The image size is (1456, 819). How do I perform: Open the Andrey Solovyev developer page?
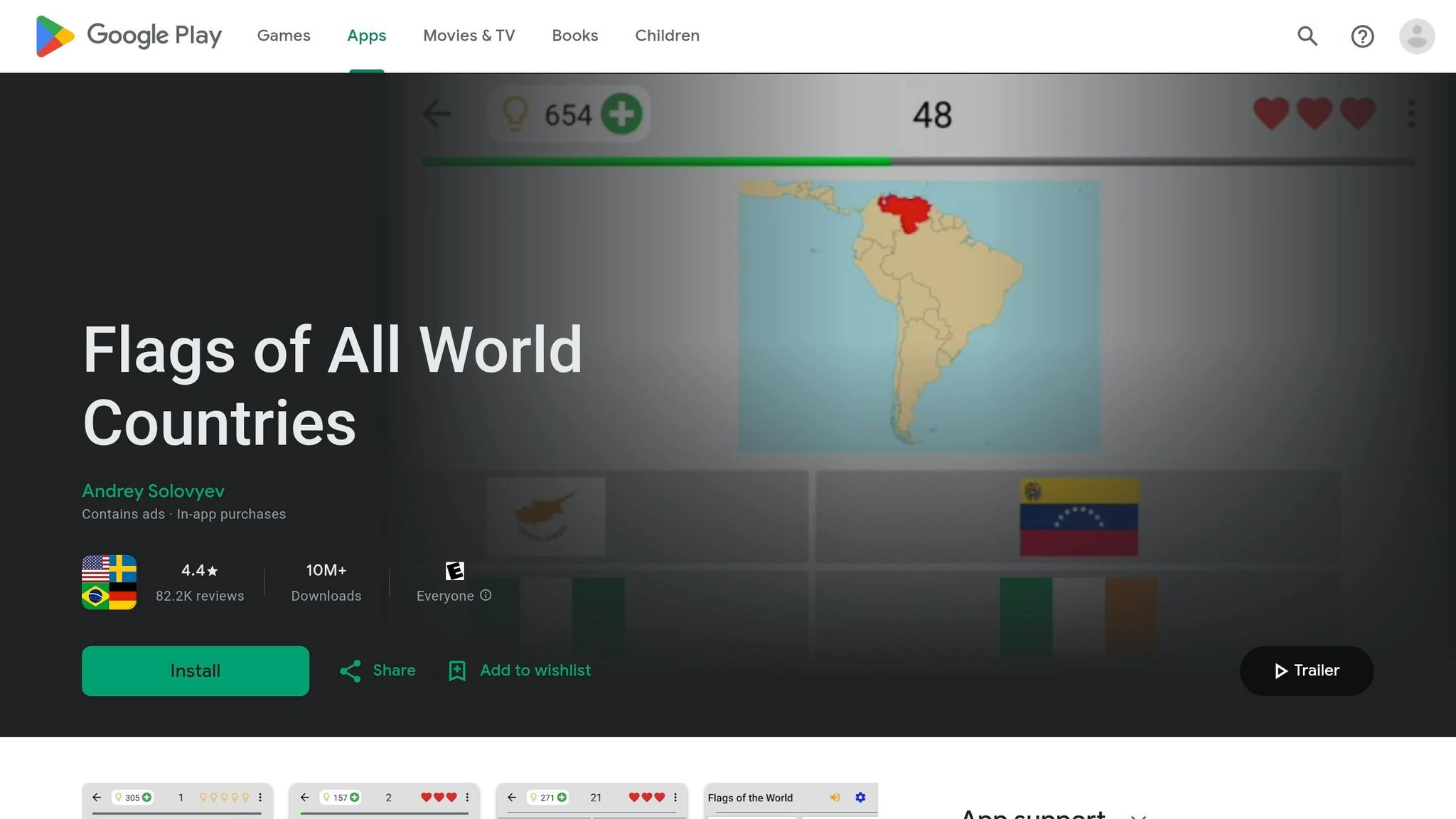(x=153, y=491)
